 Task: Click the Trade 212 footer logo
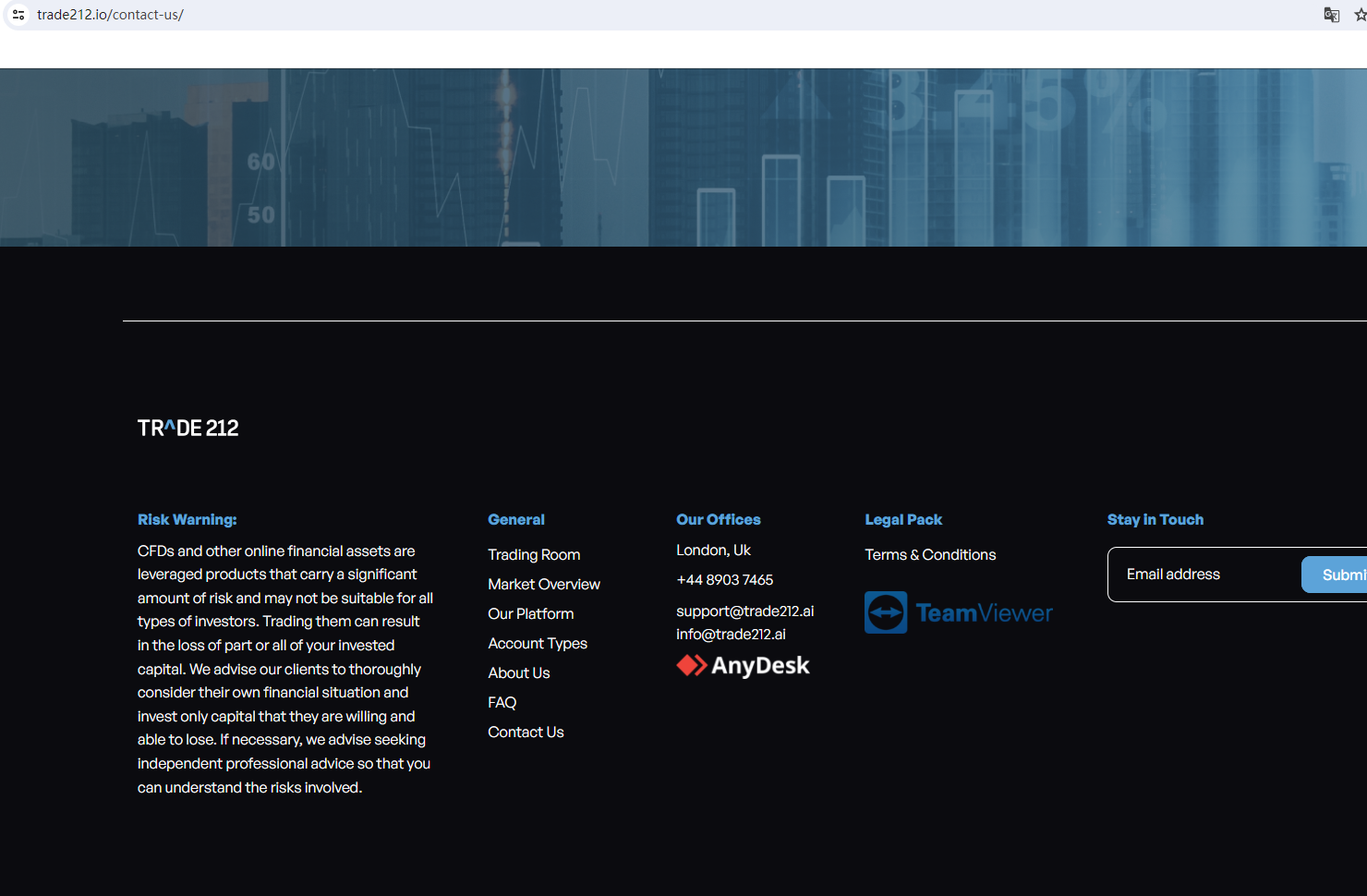coord(188,429)
